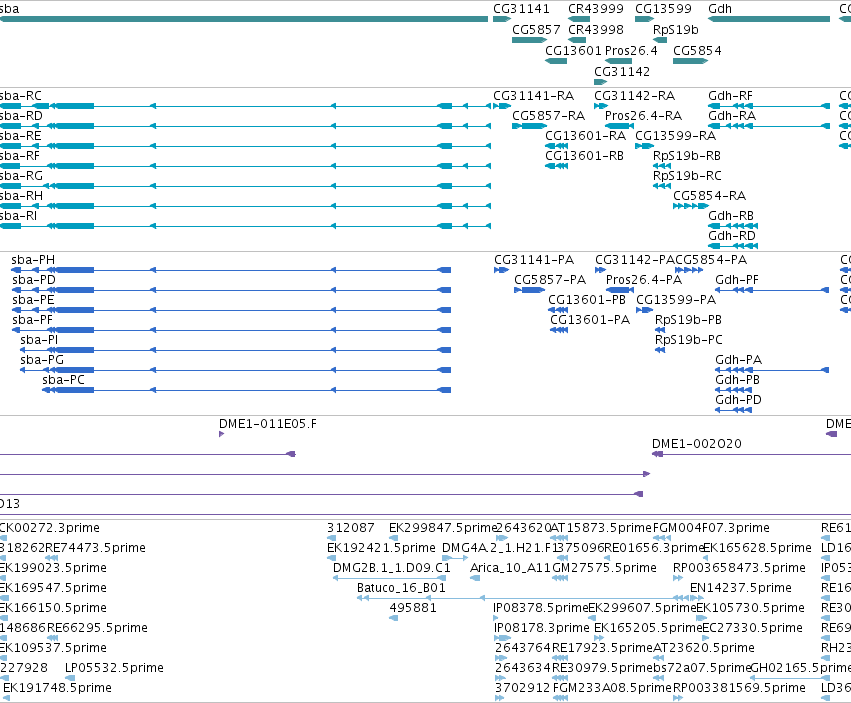The height and width of the screenshot is (703, 851).
Task: Open the CR43999 gene feature
Action: click(579, 19)
